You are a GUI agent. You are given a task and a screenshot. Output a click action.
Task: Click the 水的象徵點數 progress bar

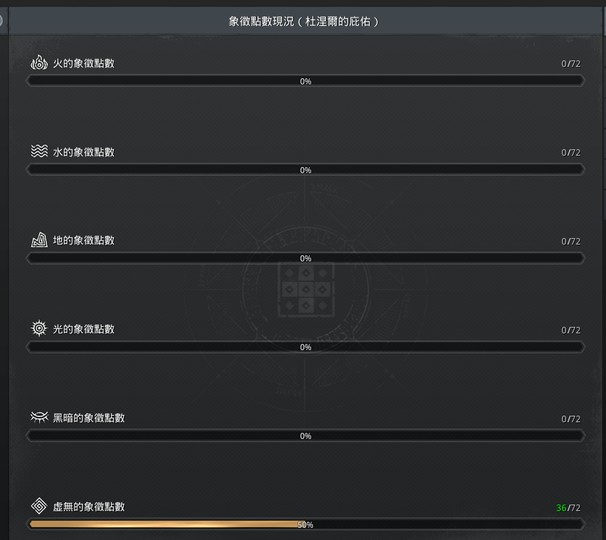pyautogui.click(x=305, y=170)
